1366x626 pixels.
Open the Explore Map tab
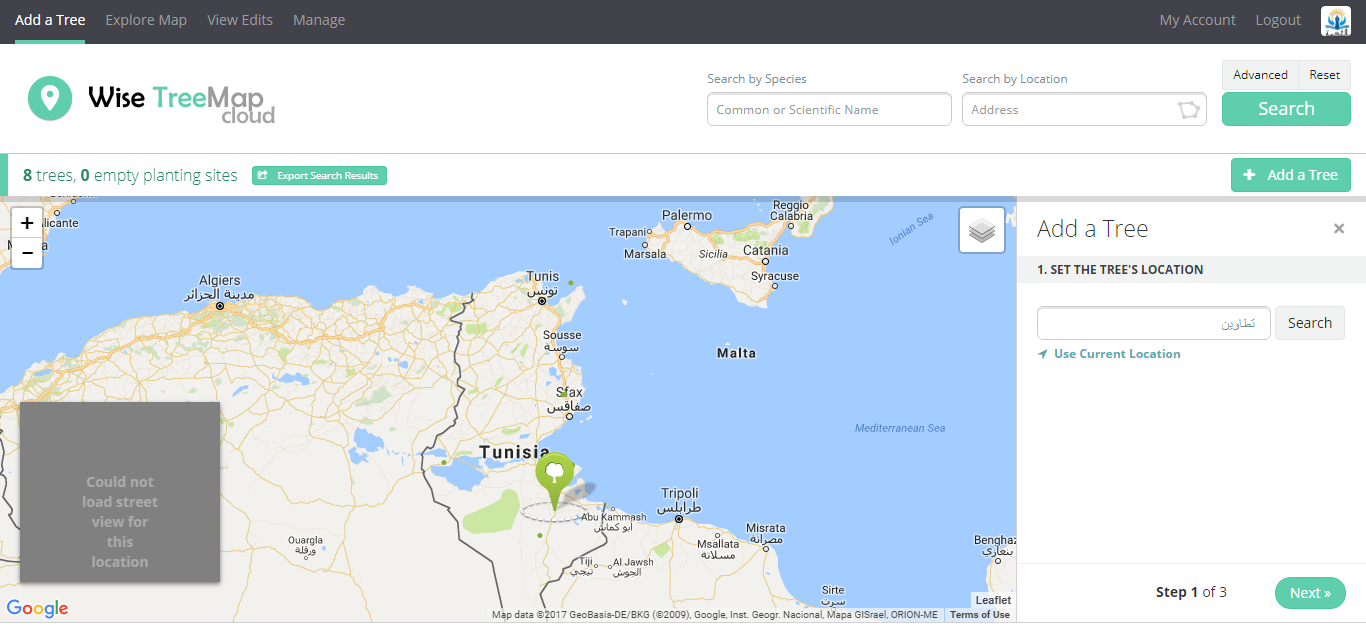point(146,20)
